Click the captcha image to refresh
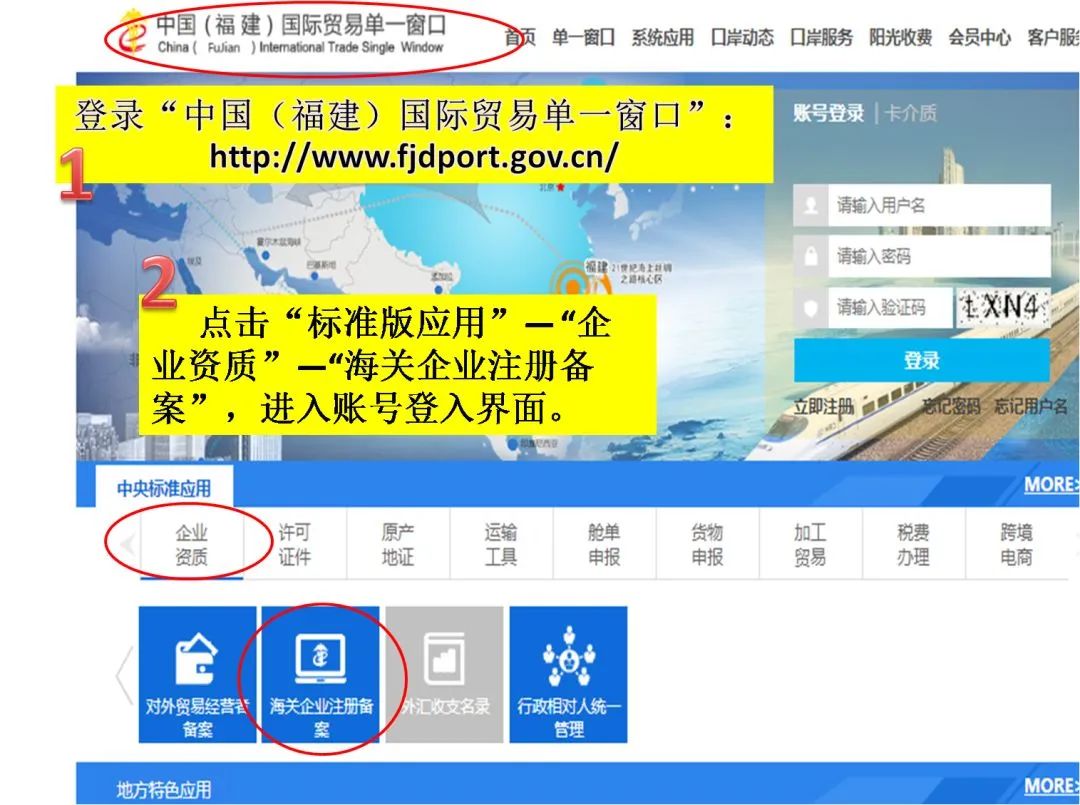This screenshot has width=1080, height=805. 1003,307
